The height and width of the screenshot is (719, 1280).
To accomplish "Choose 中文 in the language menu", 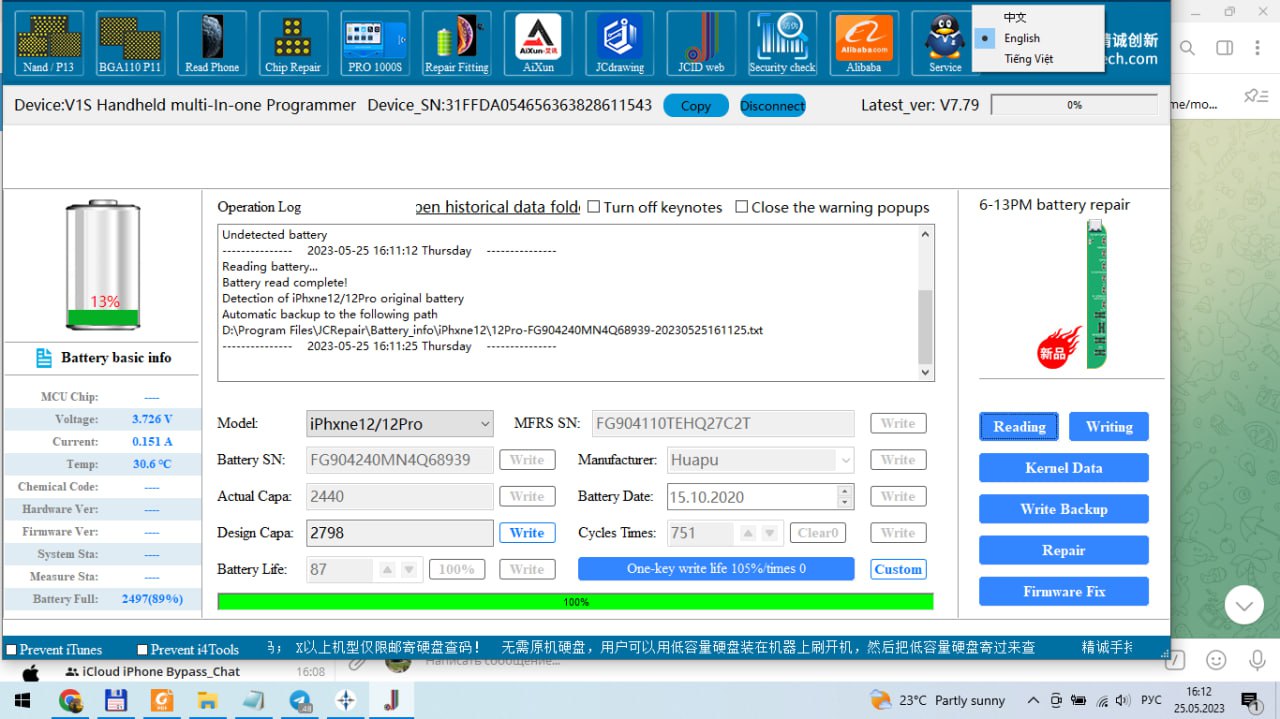I will [1015, 17].
